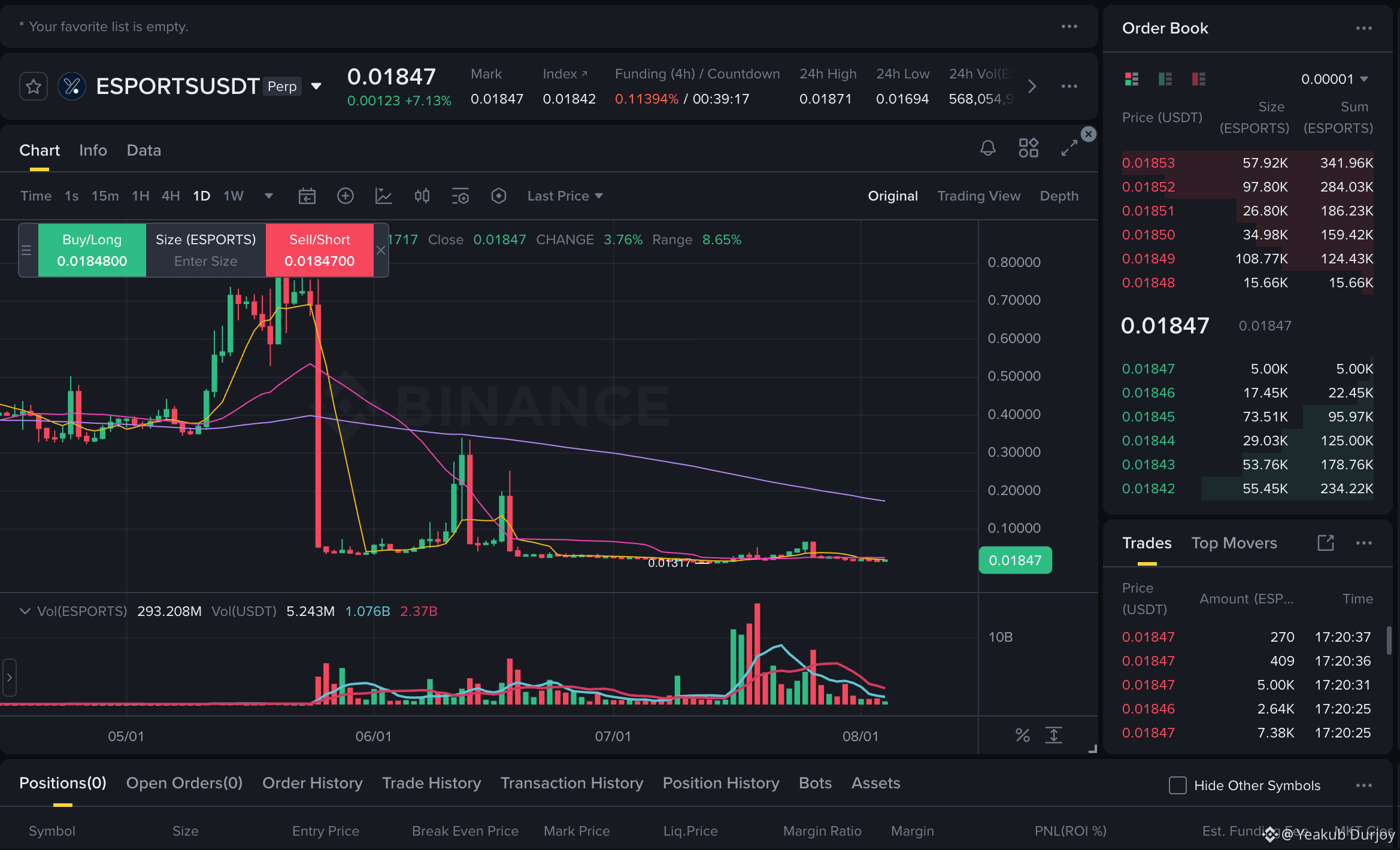Open the chart display settings icon
The height and width of the screenshot is (850, 1400).
[460, 196]
